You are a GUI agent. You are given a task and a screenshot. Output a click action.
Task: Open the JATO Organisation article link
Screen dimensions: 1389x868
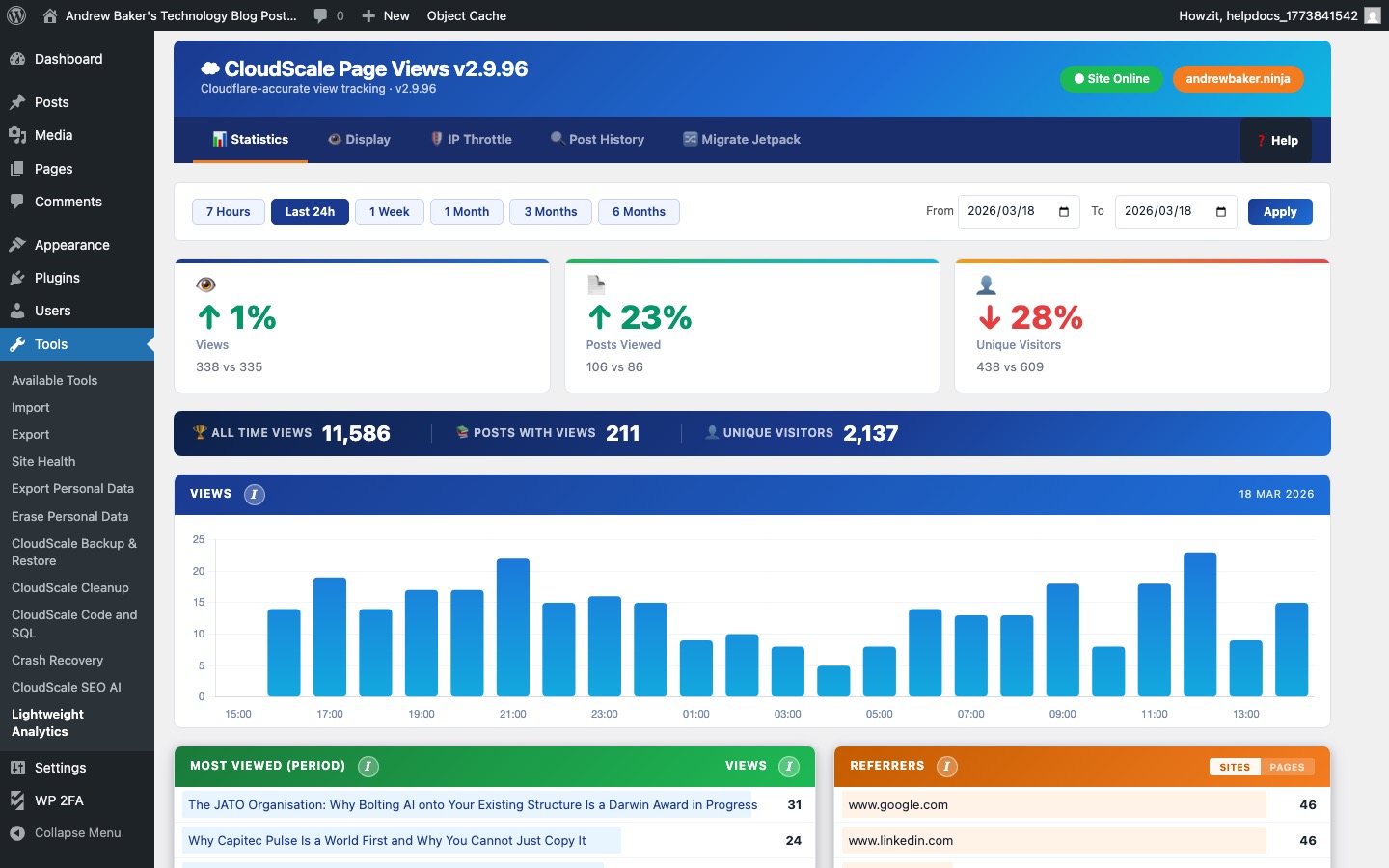tap(472, 805)
